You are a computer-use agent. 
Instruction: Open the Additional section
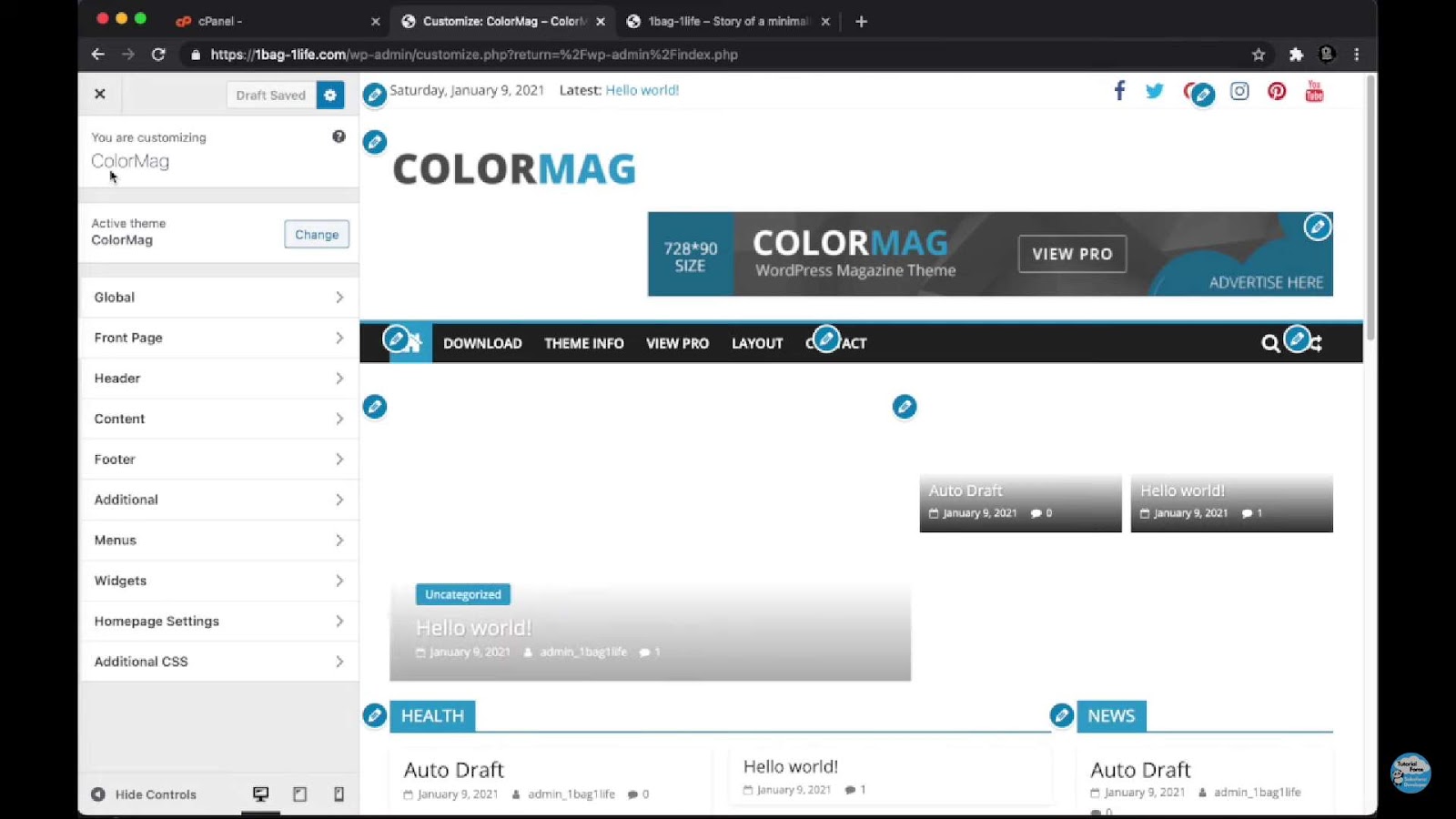[219, 500]
